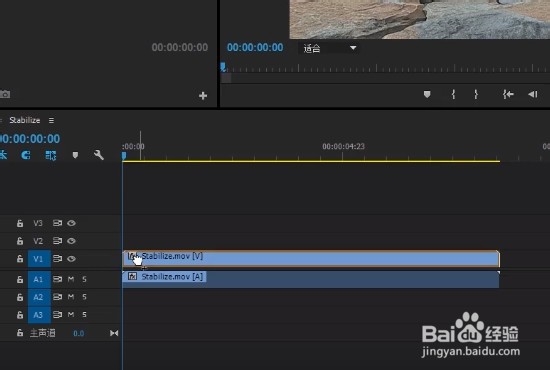Viewport: 550px width, 370px height.
Task: Mute track A1
Action: point(71,279)
